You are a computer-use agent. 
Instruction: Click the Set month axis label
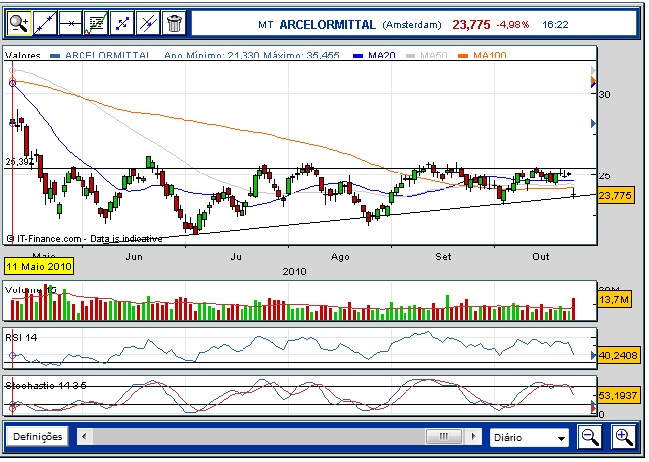pyautogui.click(x=443, y=257)
